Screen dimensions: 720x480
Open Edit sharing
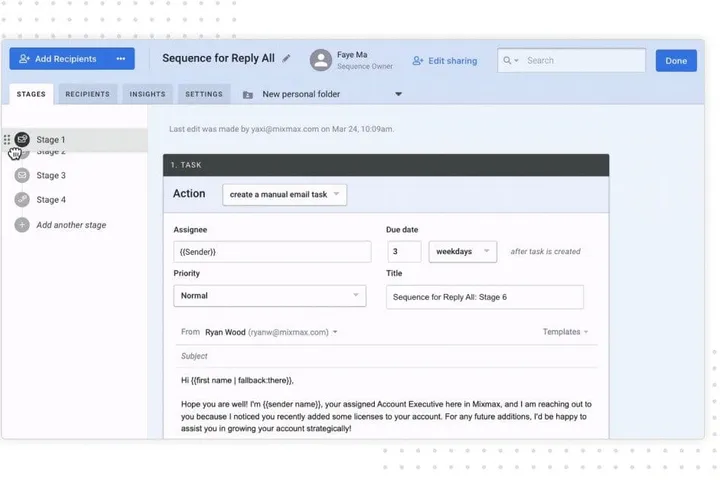pyautogui.click(x=444, y=61)
